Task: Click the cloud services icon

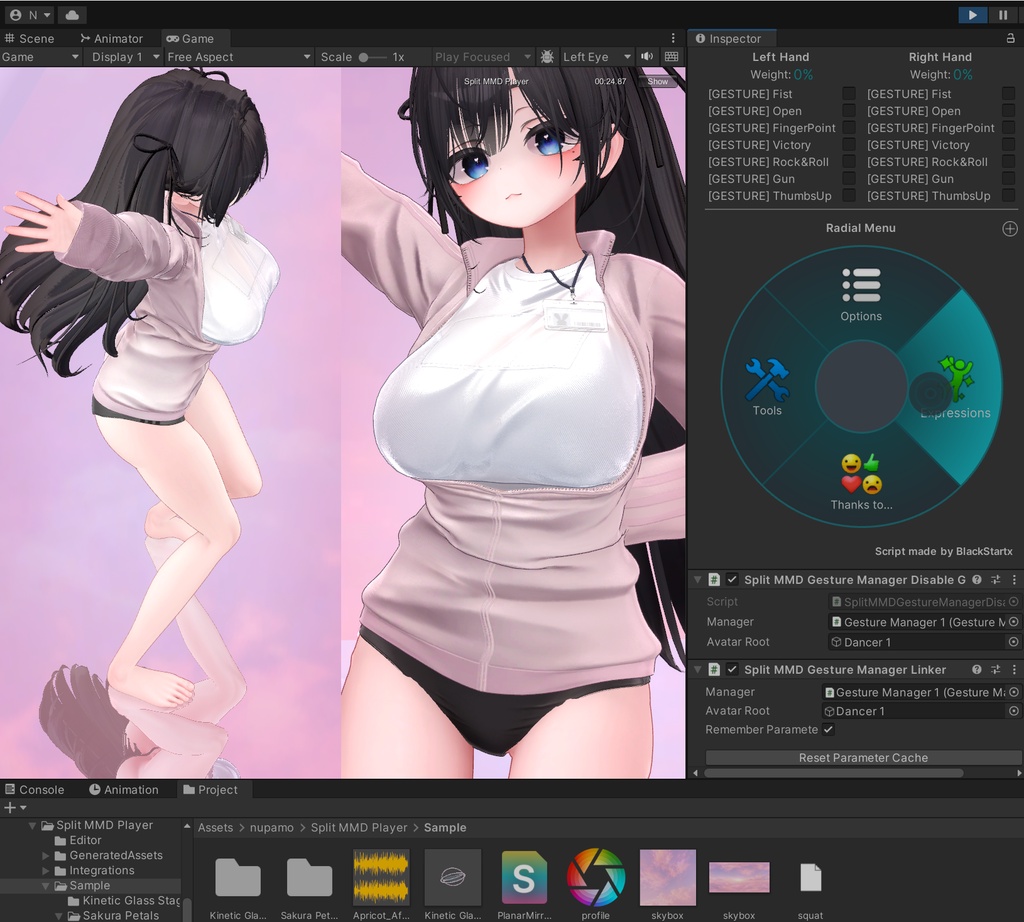Action: (72, 14)
